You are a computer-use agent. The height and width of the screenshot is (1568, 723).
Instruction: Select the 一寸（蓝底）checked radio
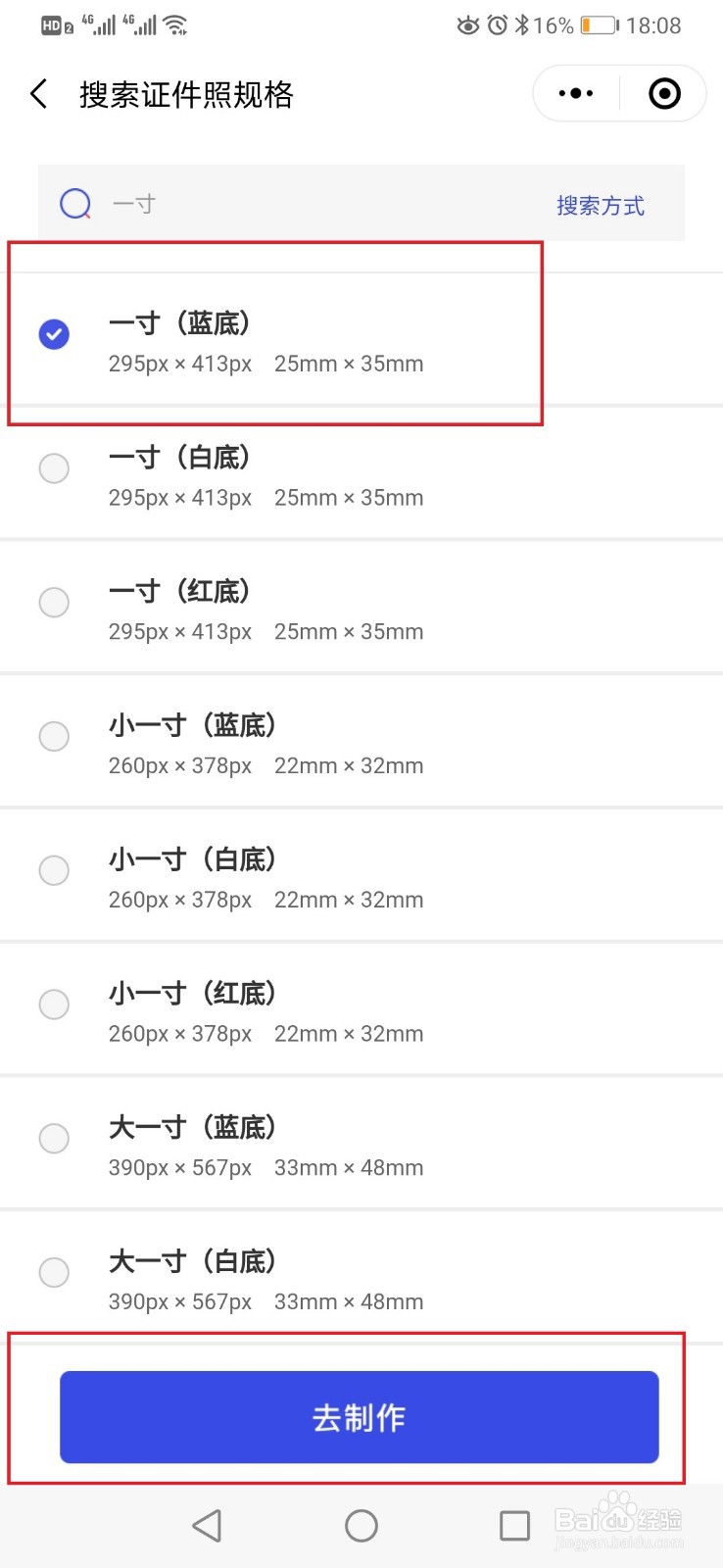coord(54,334)
